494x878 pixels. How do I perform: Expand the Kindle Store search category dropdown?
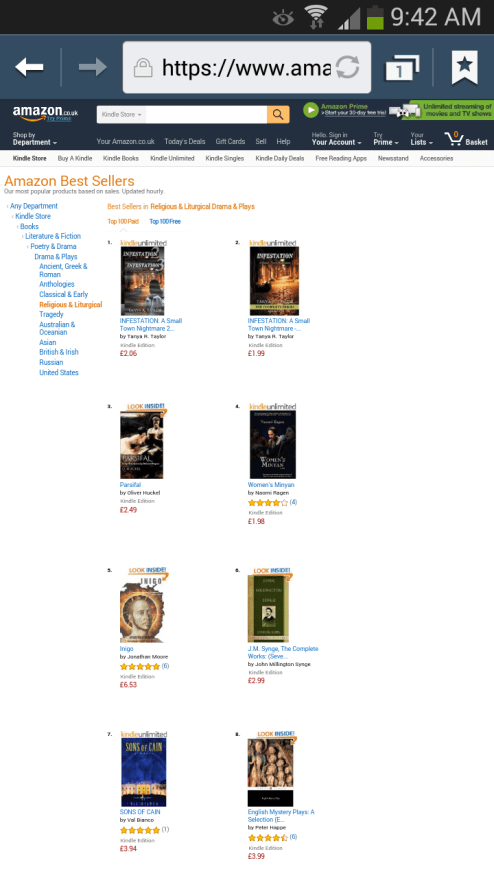122,114
